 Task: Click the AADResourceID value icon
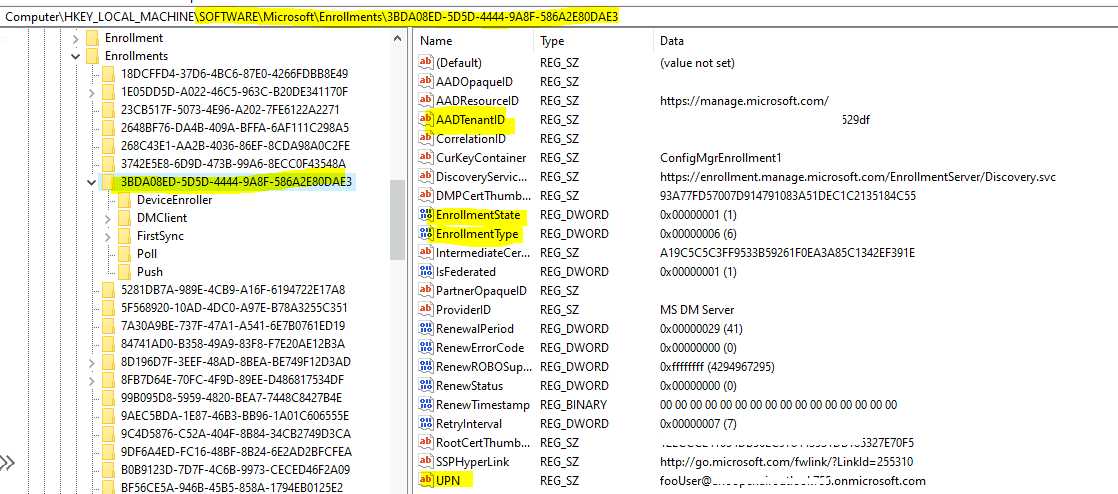426,101
